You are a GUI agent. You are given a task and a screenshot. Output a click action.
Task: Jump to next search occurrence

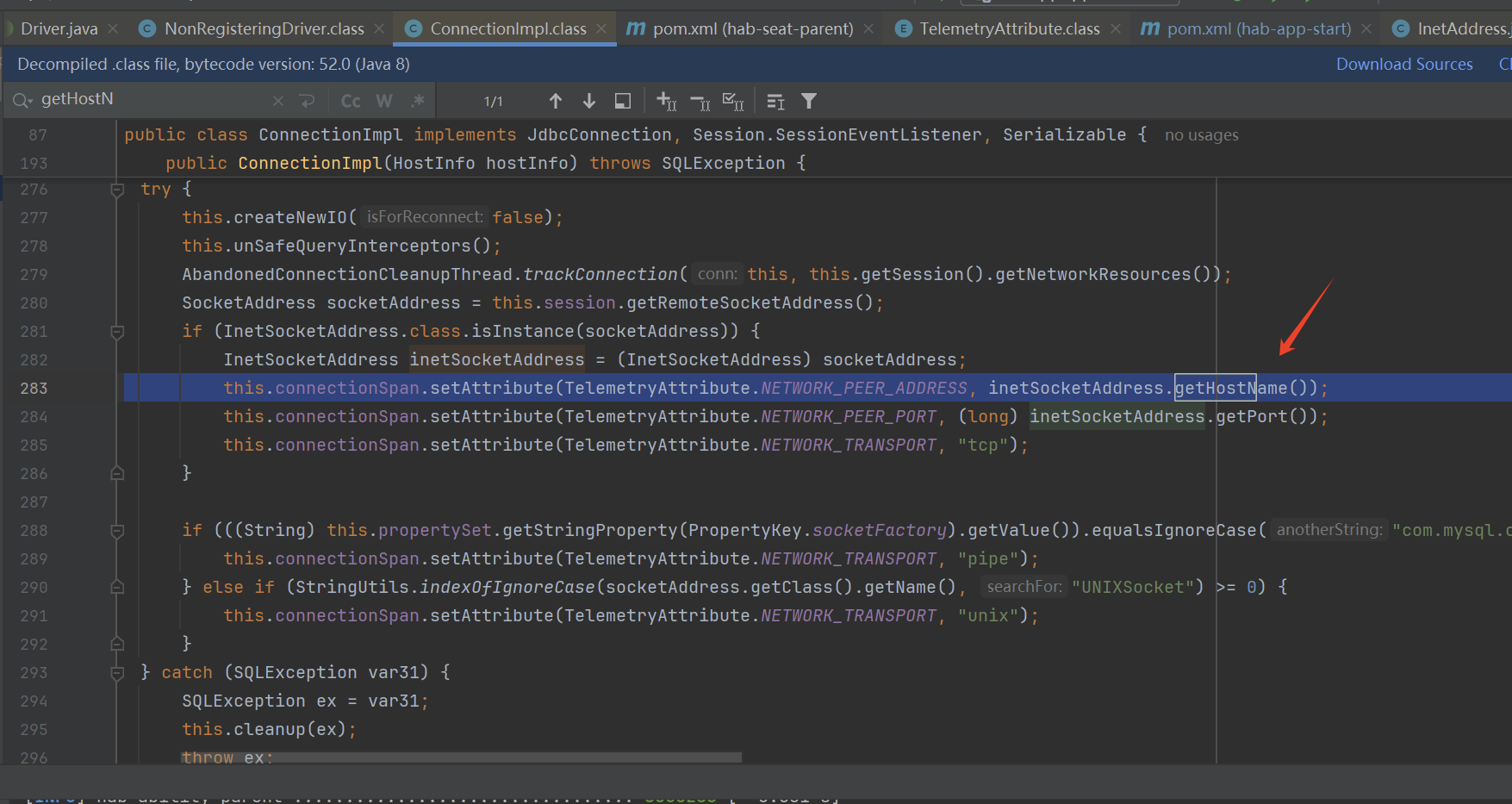[x=589, y=102]
